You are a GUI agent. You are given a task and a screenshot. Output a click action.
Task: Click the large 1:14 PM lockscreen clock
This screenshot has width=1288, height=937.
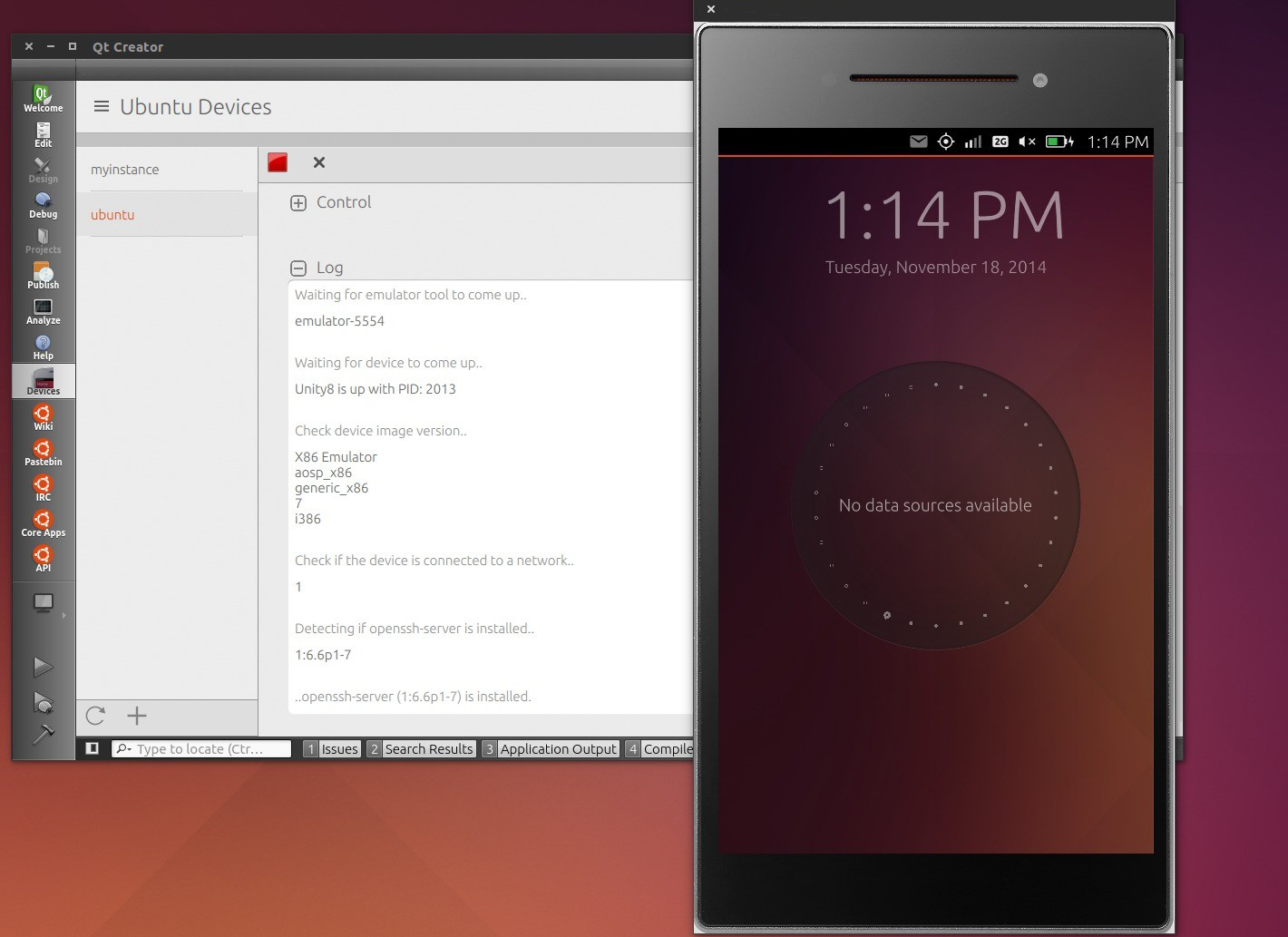coord(944,216)
